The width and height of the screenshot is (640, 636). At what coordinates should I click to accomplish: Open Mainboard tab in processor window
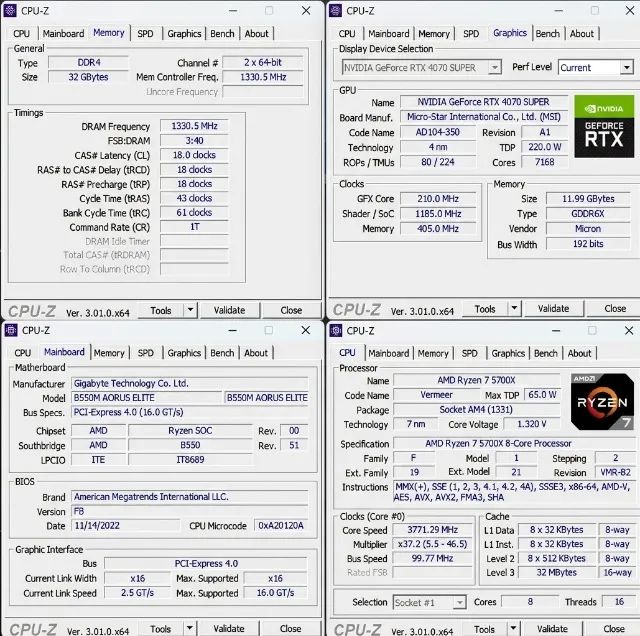pos(389,354)
